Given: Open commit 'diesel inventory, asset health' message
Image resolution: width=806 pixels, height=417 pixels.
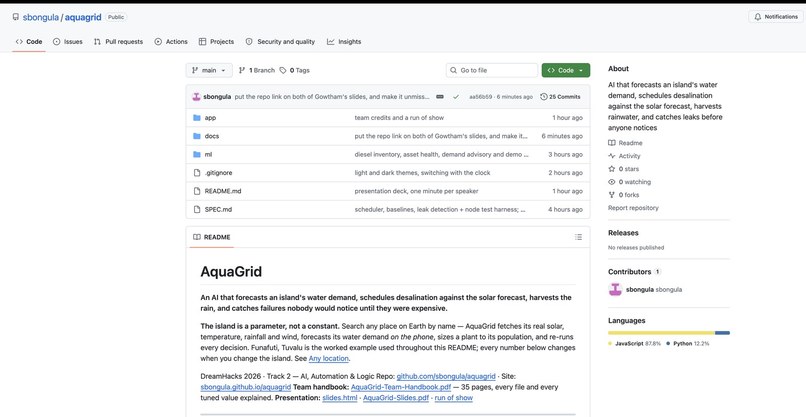Looking at the screenshot, I should tap(441, 154).
